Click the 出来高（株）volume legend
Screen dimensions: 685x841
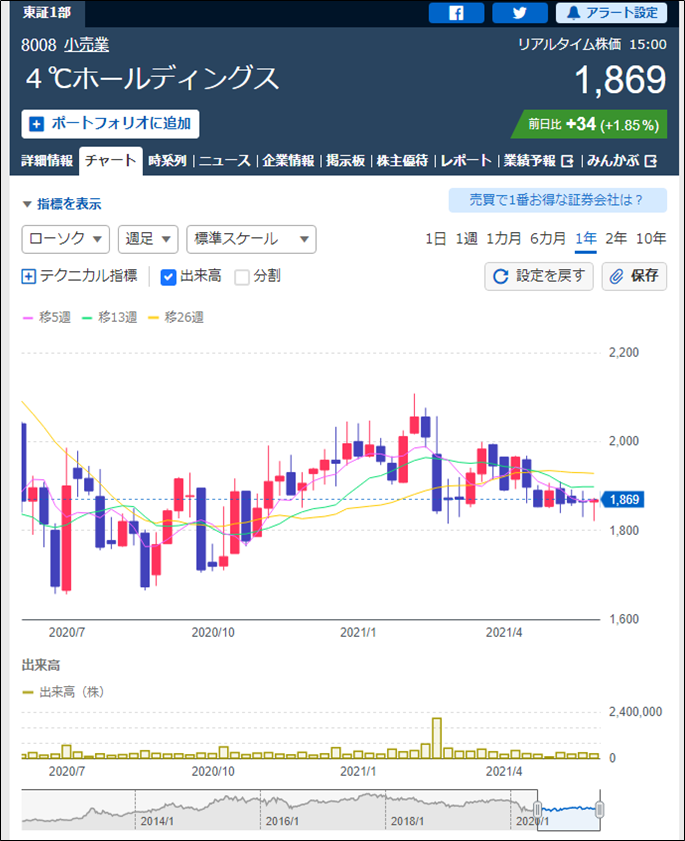(63, 692)
